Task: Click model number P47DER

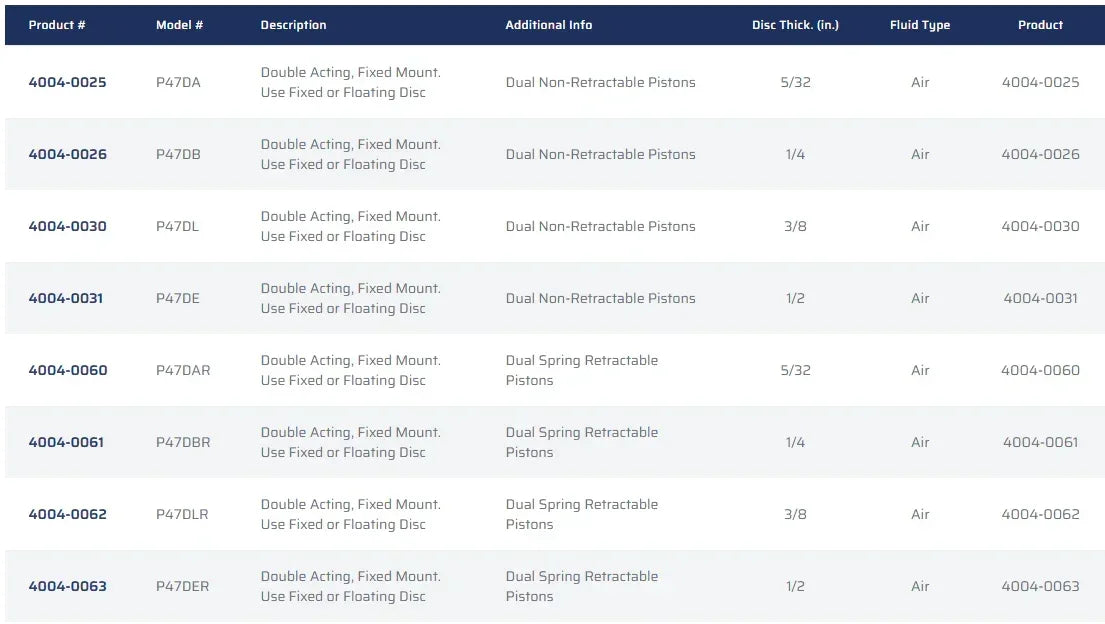Action: (183, 586)
